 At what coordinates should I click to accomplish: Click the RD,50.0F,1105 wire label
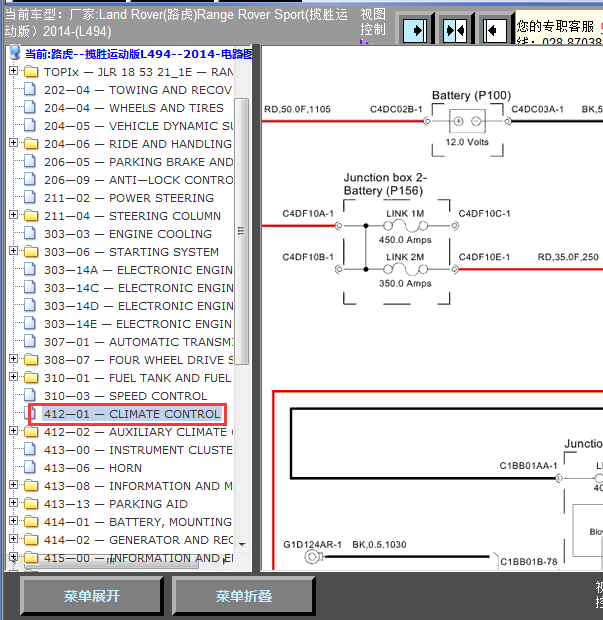tap(297, 109)
